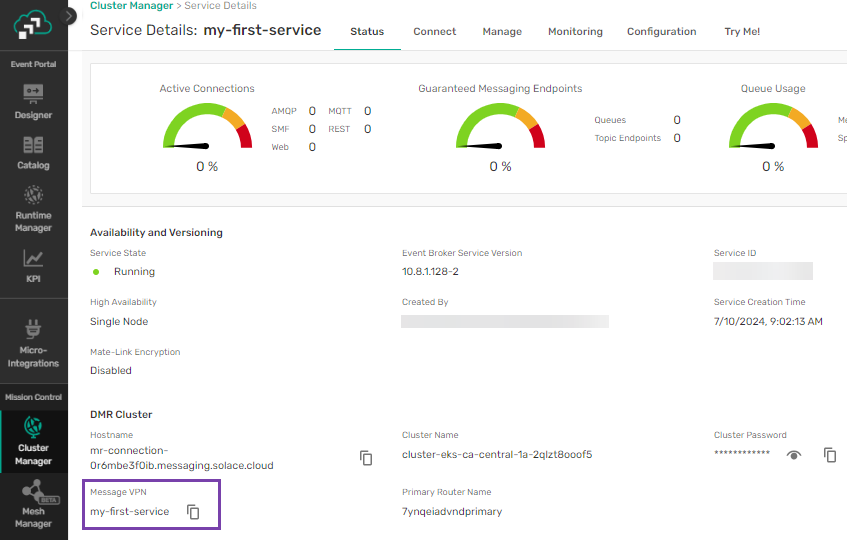847x540 pixels.
Task: Switch to the Monitoring tab
Action: pyautogui.click(x=575, y=31)
